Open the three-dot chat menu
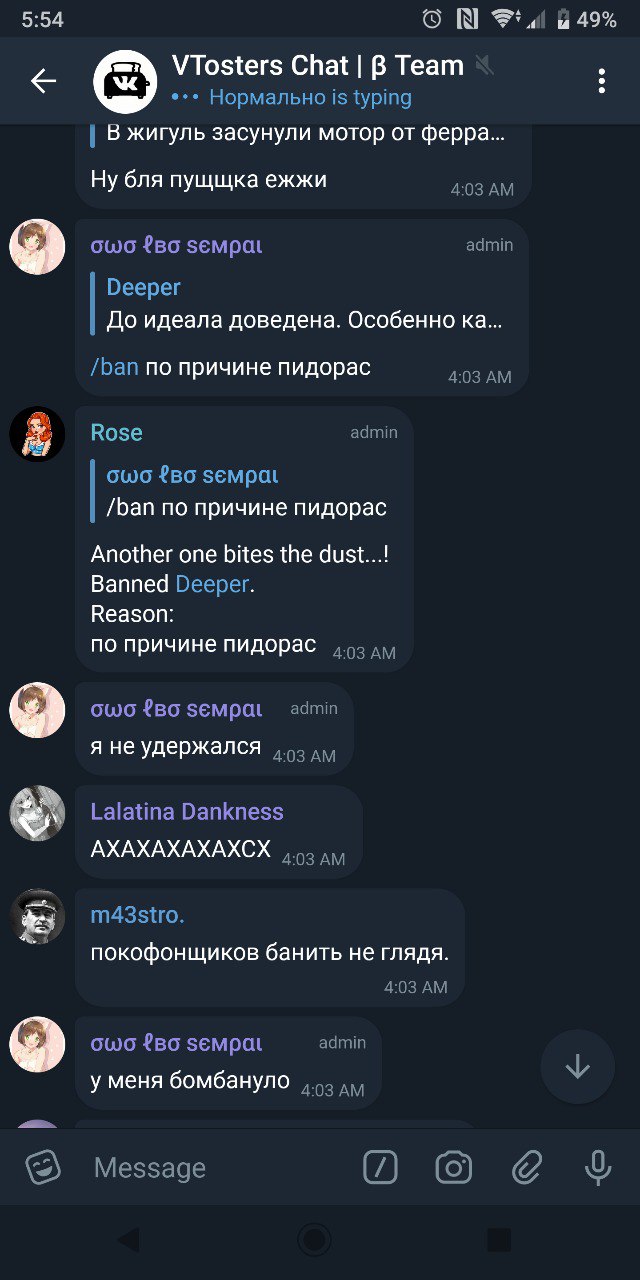Image resolution: width=640 pixels, height=1280 pixels. [x=601, y=81]
